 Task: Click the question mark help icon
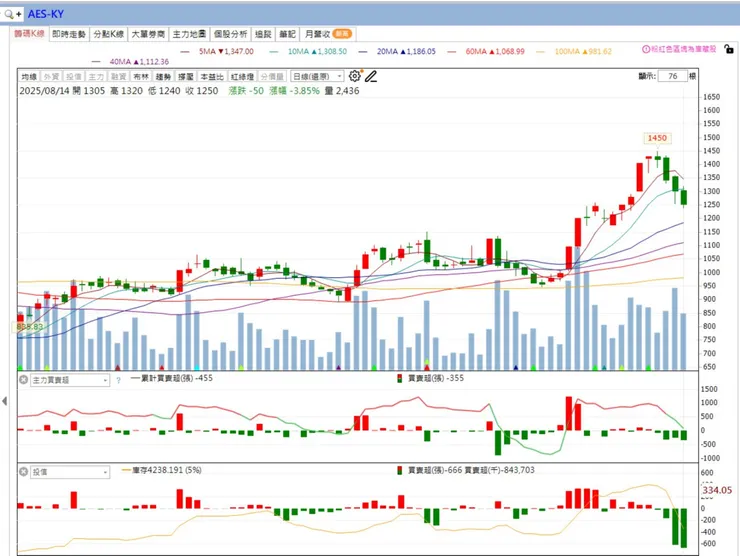coord(118,380)
